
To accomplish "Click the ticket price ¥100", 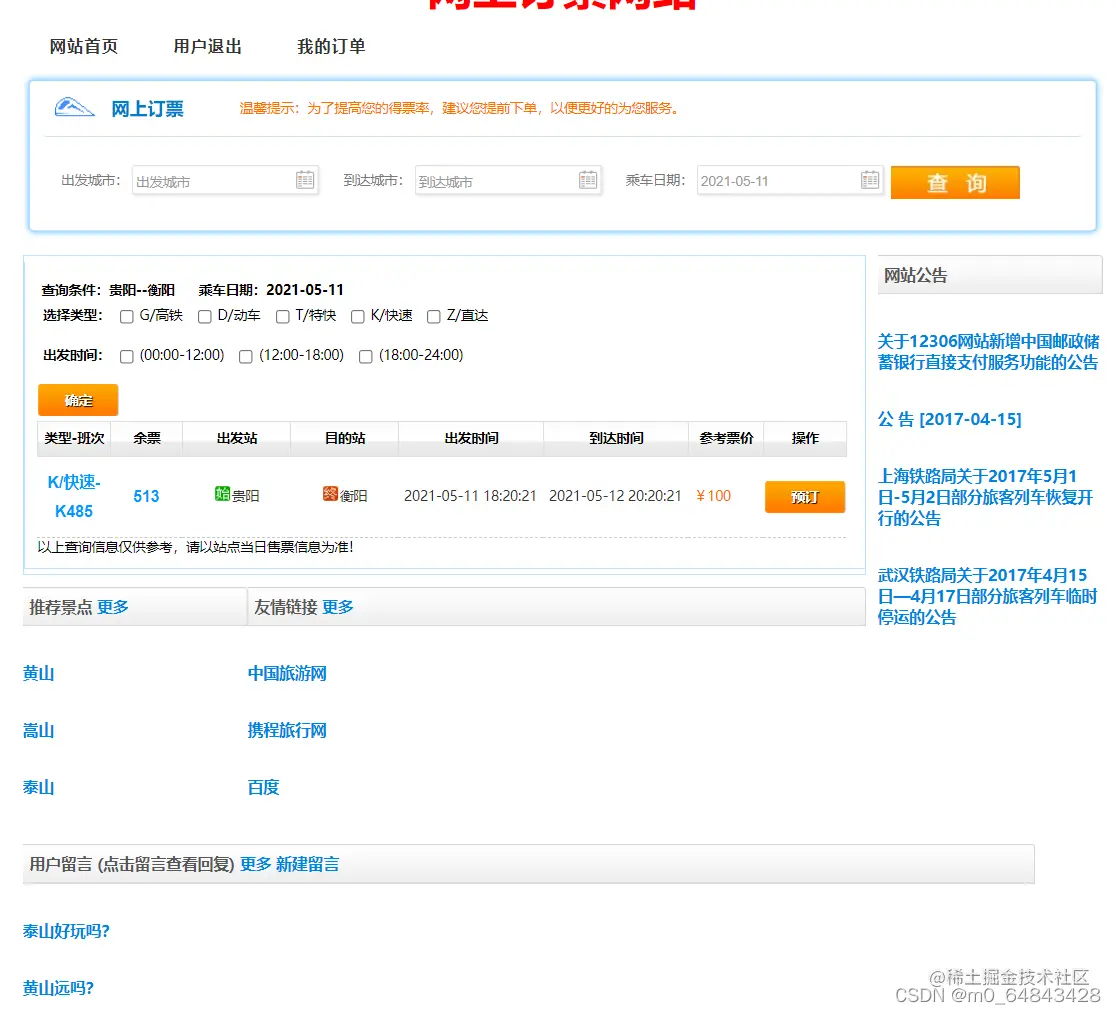I will (x=714, y=496).
